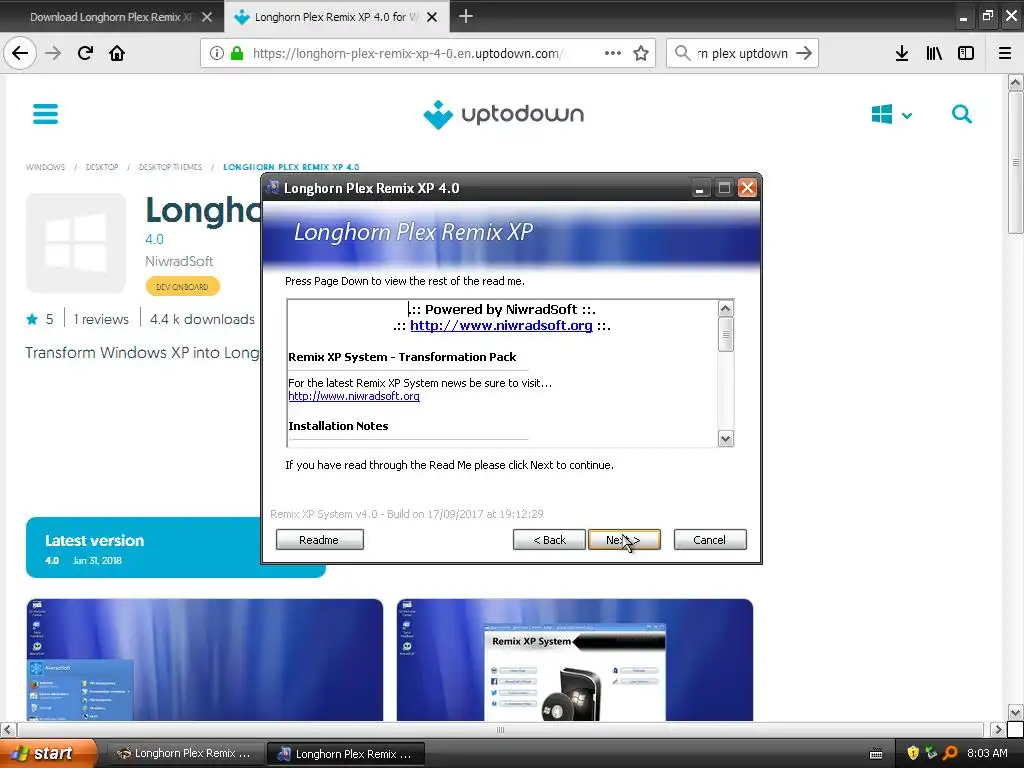The height and width of the screenshot is (768, 1024).
Task: Close the Download Longhorn Plex Remix tab
Action: tap(207, 17)
